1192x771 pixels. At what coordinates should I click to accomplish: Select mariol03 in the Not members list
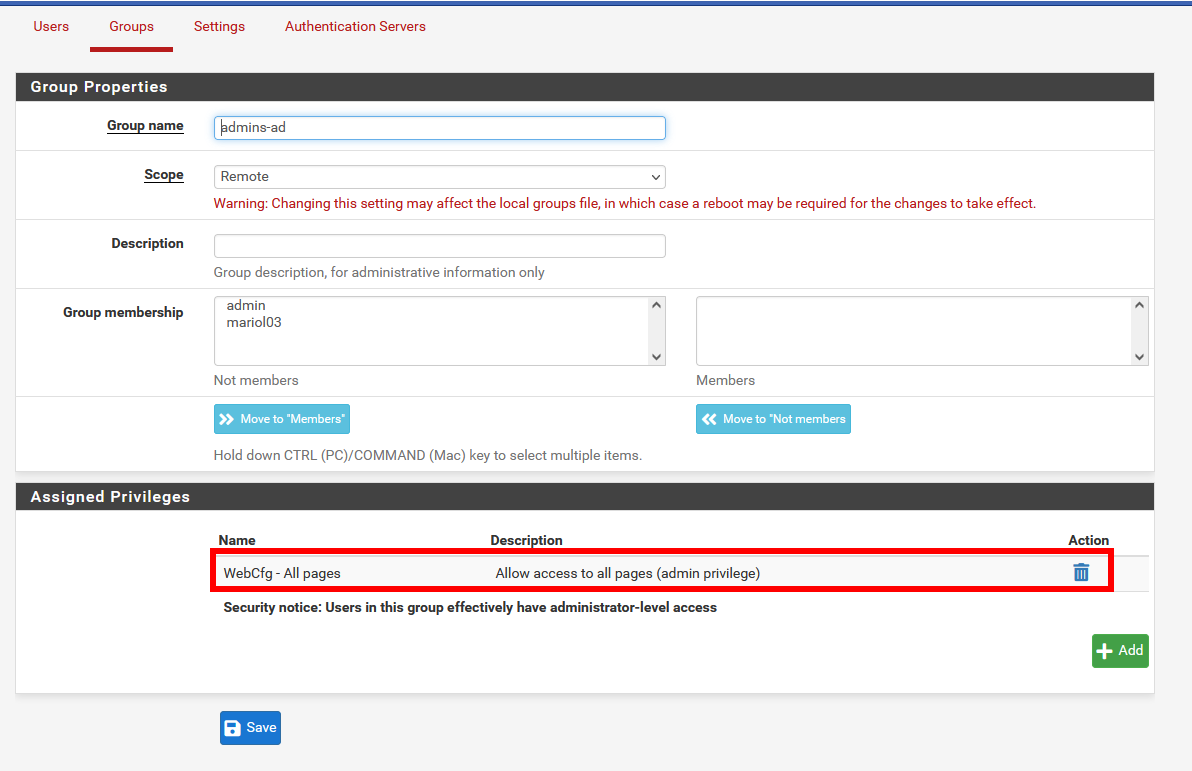click(254, 323)
